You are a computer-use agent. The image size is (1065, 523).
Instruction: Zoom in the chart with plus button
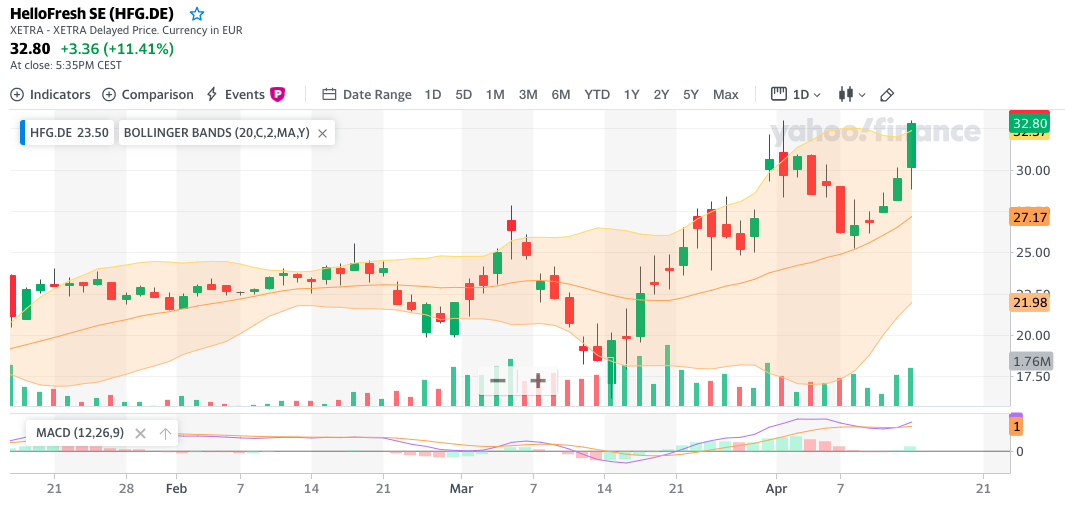coord(538,380)
